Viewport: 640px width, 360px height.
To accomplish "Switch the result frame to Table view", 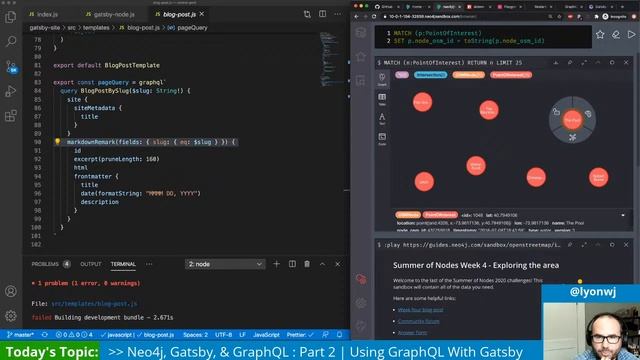I will 382,100.
